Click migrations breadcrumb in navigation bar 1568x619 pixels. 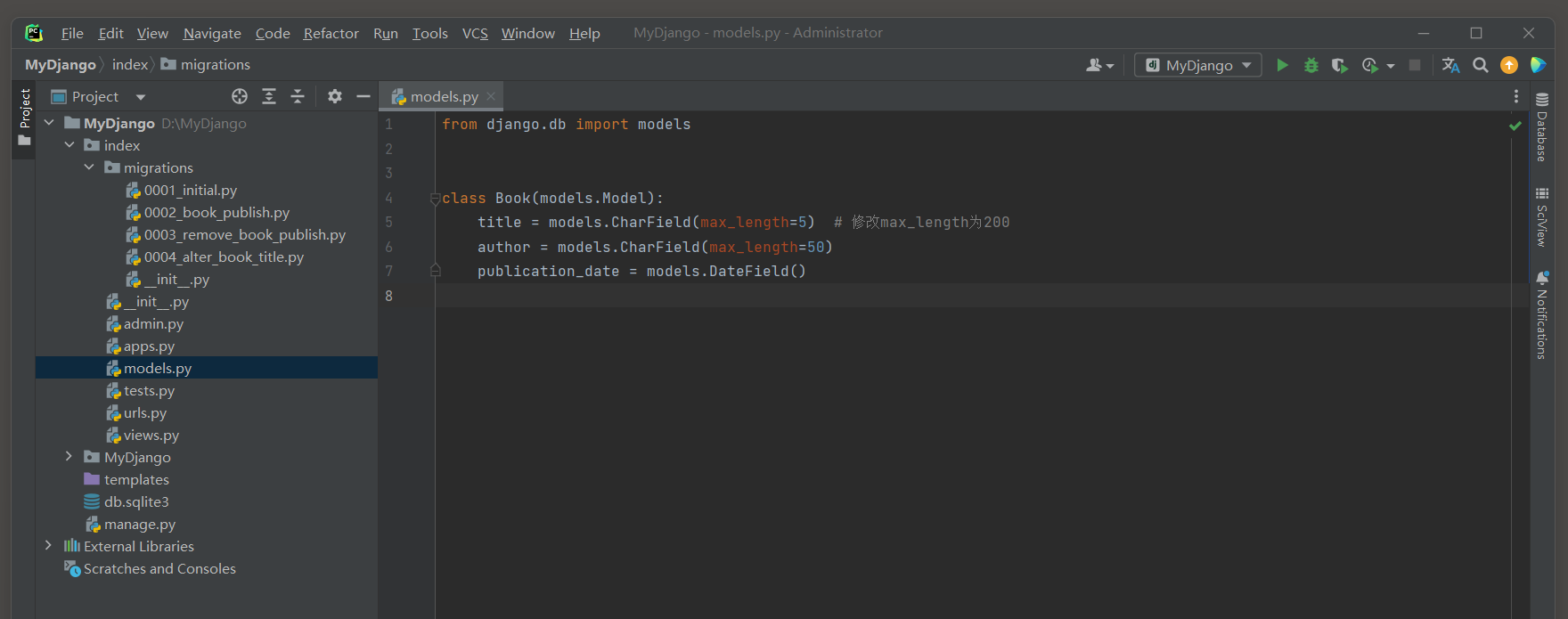(x=206, y=65)
